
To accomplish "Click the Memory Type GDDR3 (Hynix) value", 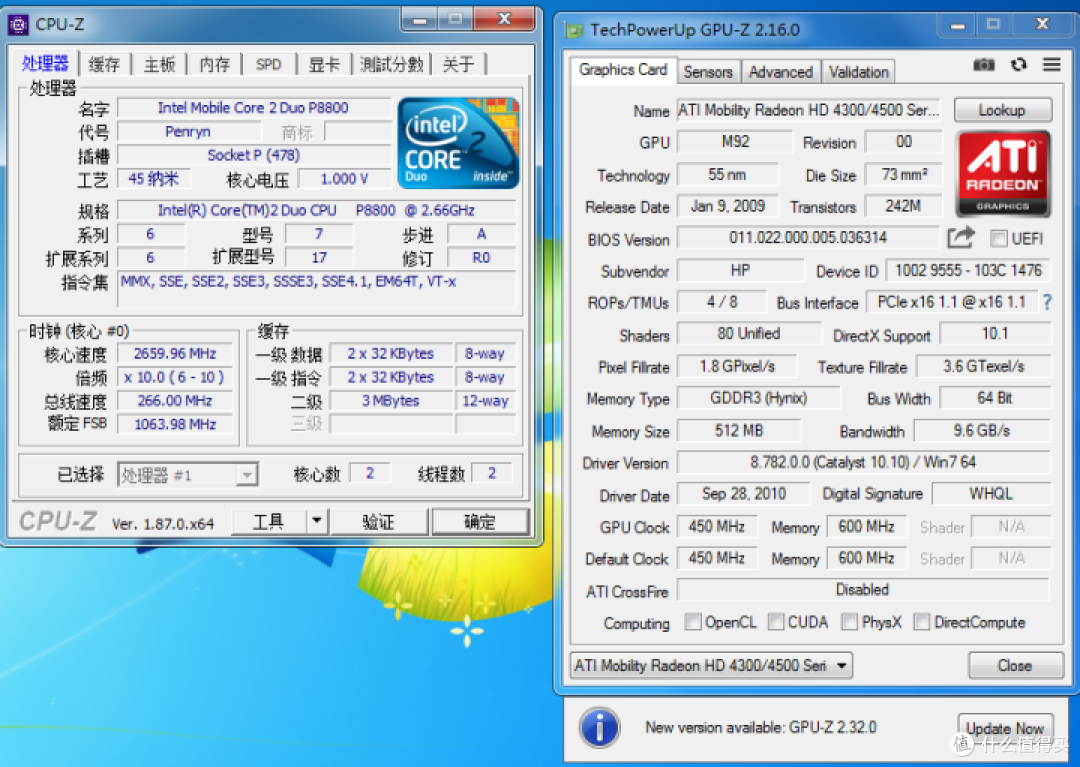I will [x=758, y=398].
